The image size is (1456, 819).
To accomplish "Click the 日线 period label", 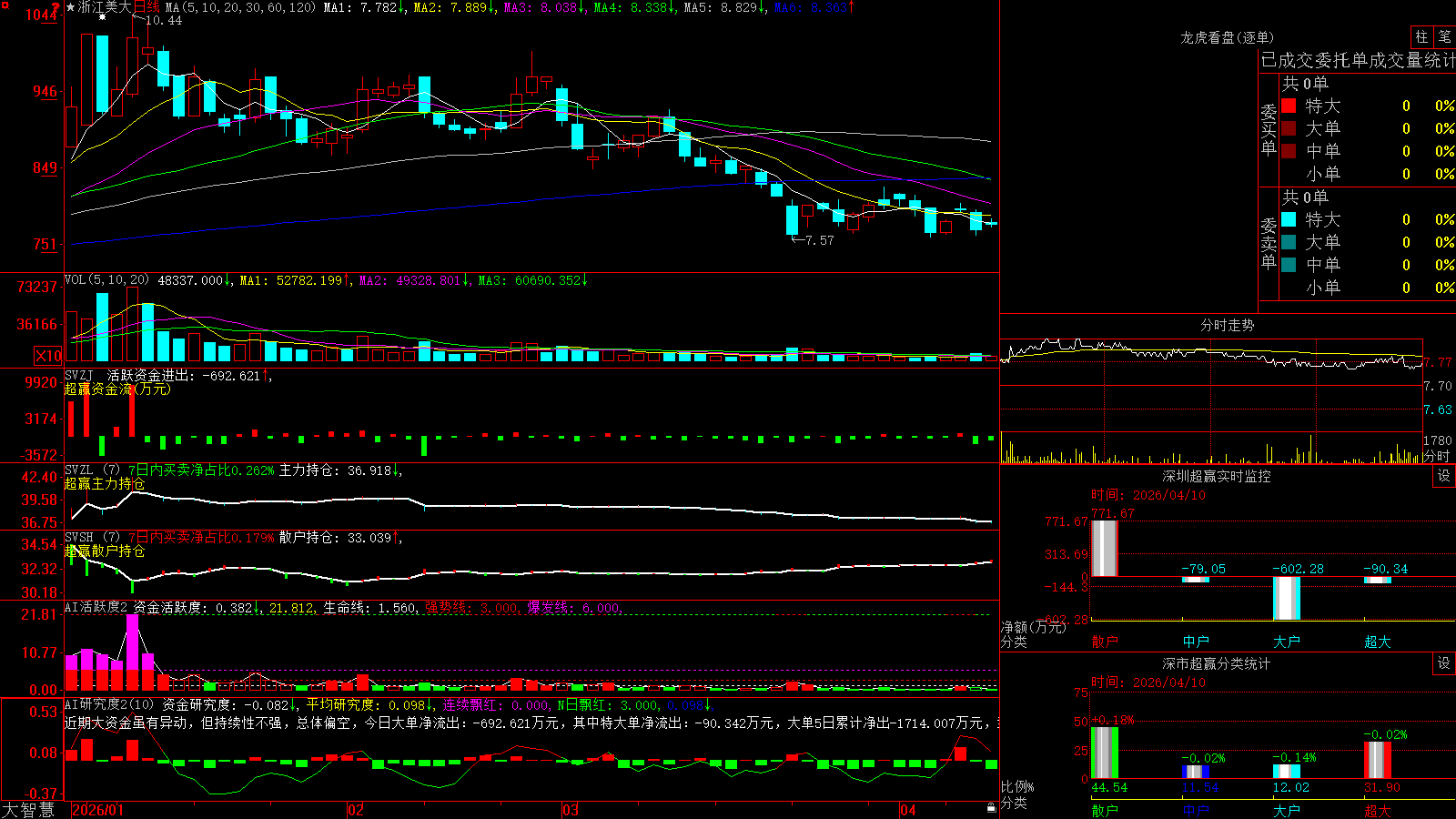I will (147, 7).
